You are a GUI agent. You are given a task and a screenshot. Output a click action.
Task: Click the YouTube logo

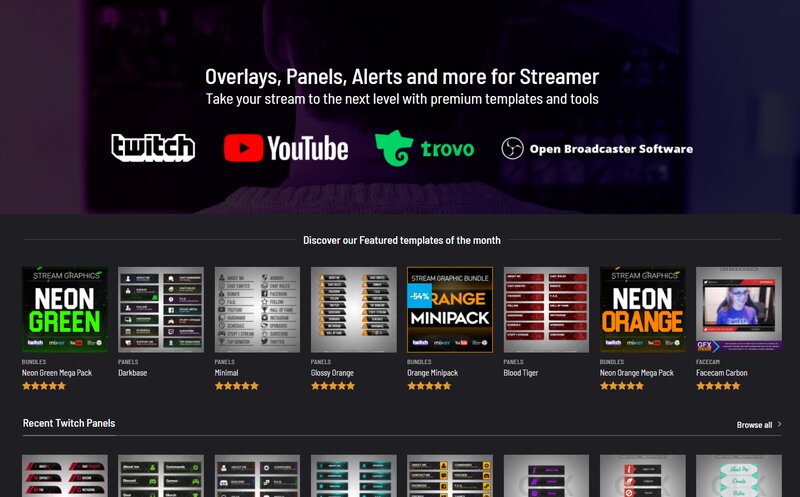coord(286,148)
